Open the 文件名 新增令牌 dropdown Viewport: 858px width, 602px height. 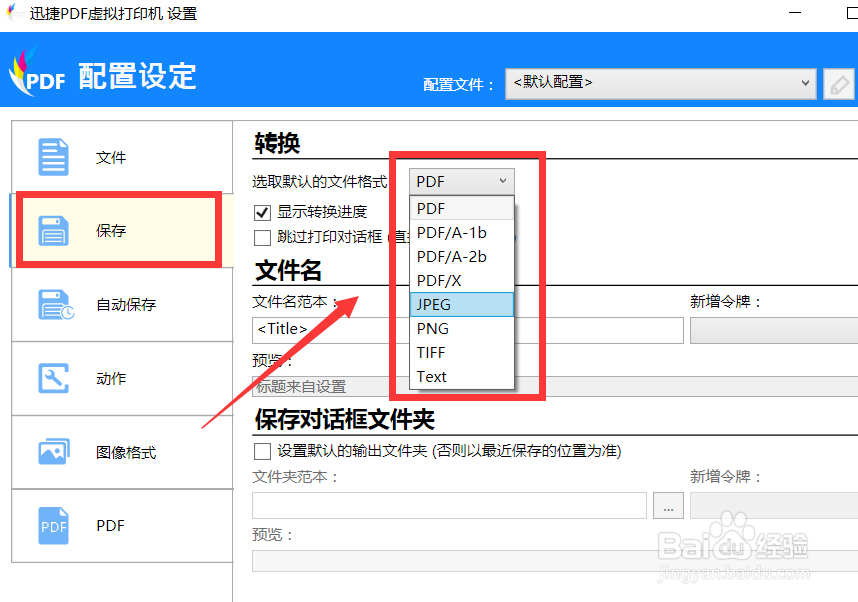(x=774, y=331)
